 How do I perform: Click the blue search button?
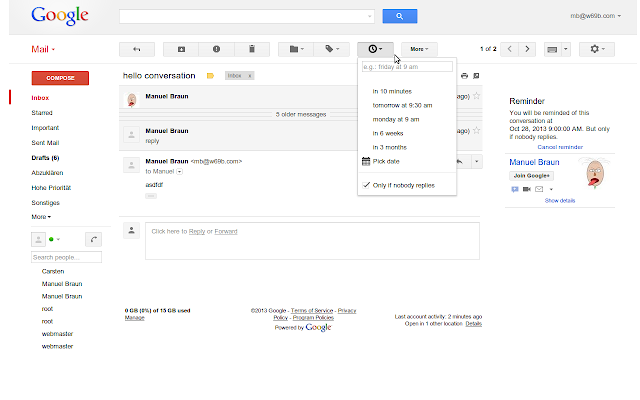pyautogui.click(x=400, y=16)
